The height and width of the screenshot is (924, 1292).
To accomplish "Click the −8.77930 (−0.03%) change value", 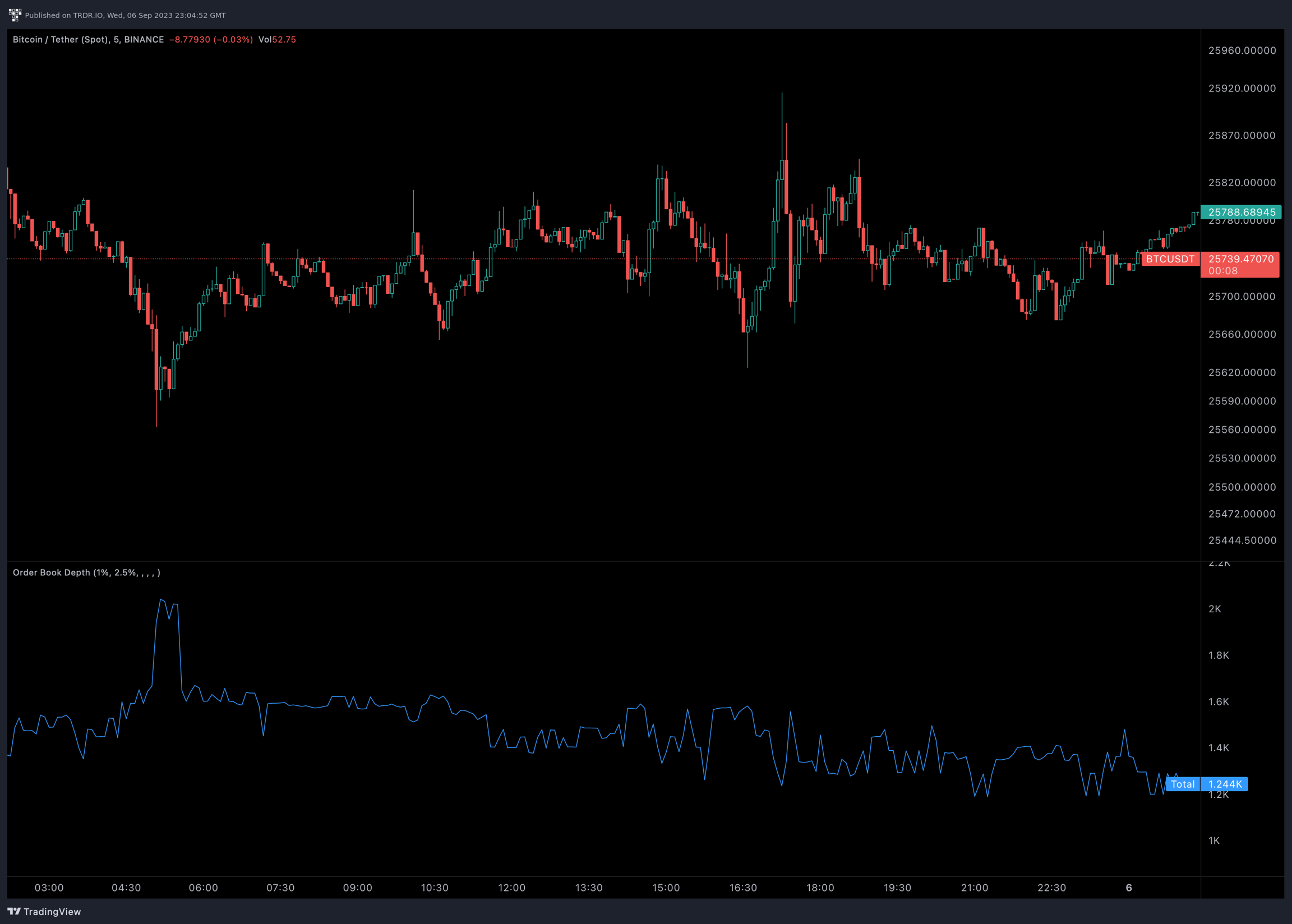I will [210, 39].
